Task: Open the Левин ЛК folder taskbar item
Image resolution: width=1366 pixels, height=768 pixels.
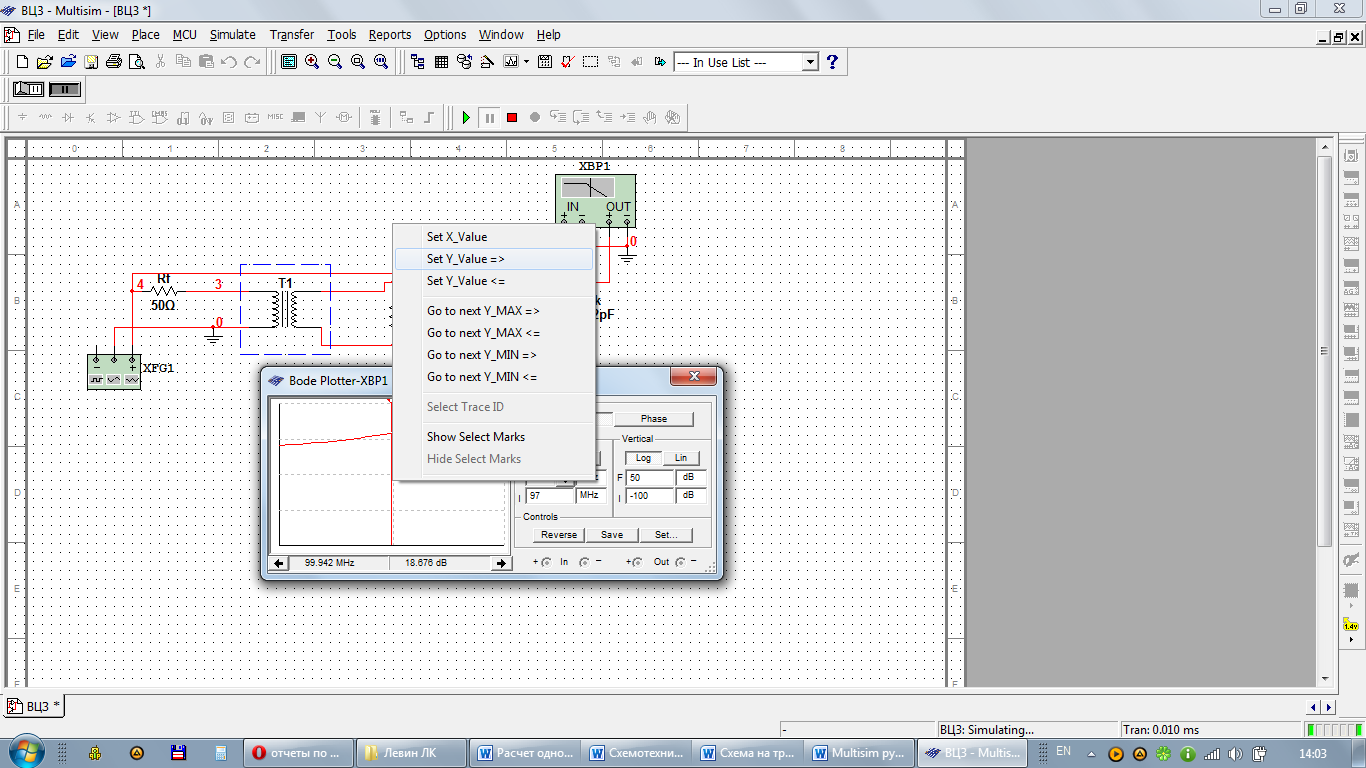Action: click(412, 753)
